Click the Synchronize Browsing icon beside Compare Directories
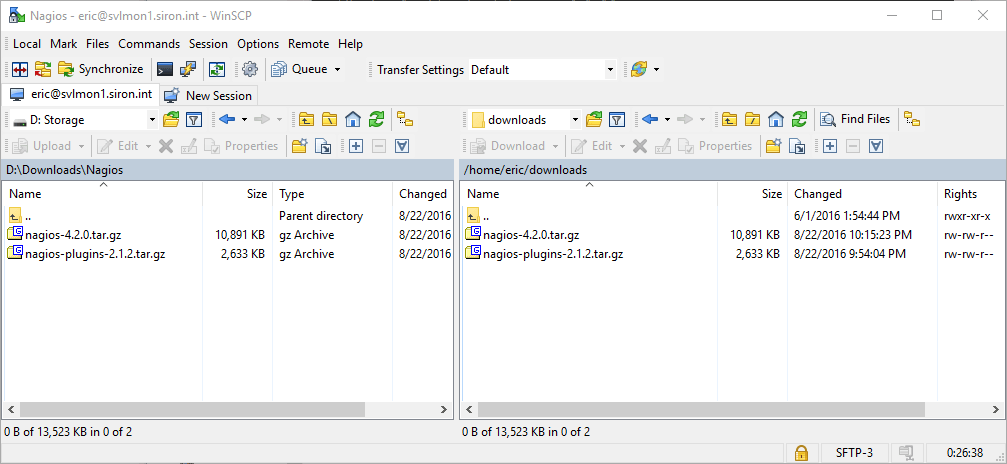The width and height of the screenshot is (1007, 464). tap(43, 69)
